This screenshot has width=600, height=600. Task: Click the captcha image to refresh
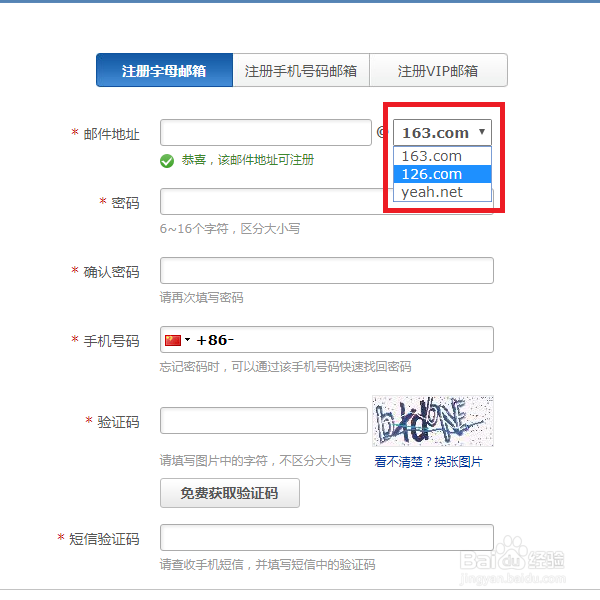coord(433,421)
